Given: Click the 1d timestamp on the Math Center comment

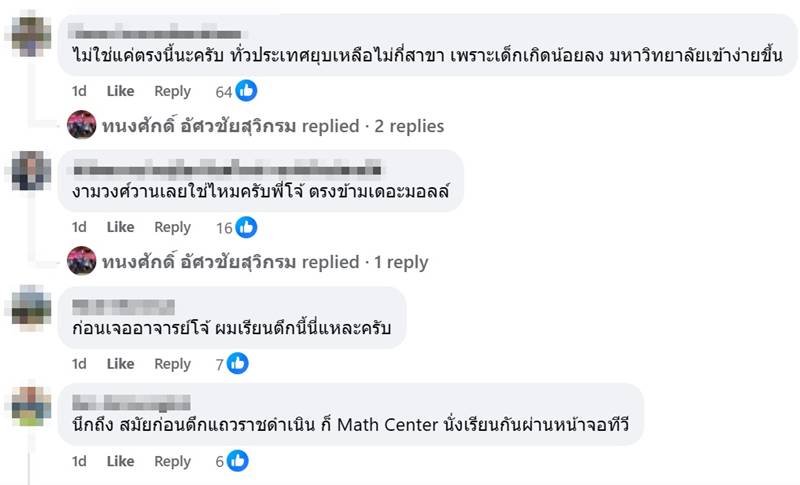Looking at the screenshot, I should pos(79,461).
